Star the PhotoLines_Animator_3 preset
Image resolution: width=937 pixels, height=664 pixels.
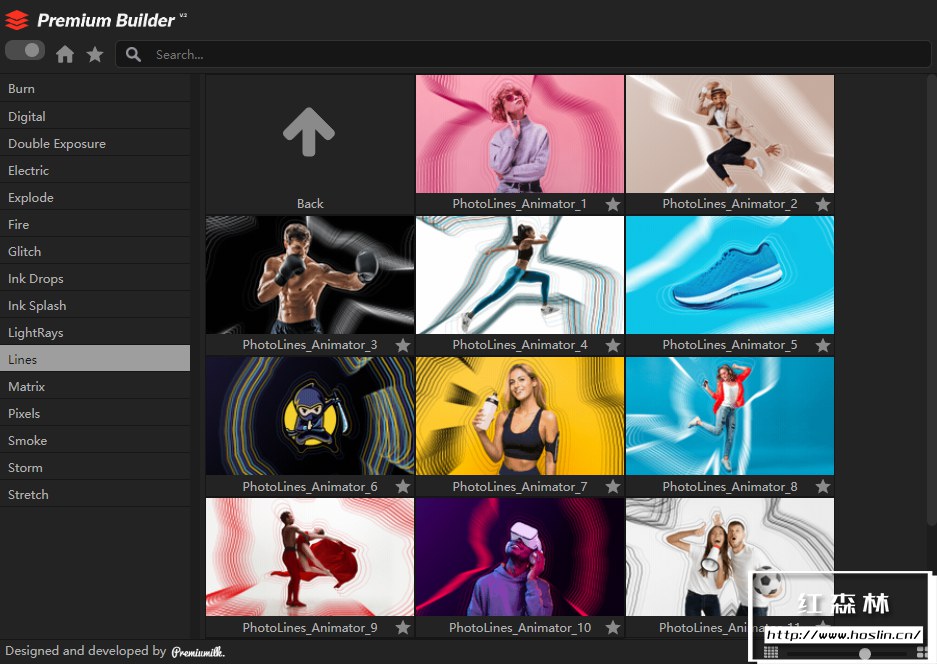click(x=403, y=345)
